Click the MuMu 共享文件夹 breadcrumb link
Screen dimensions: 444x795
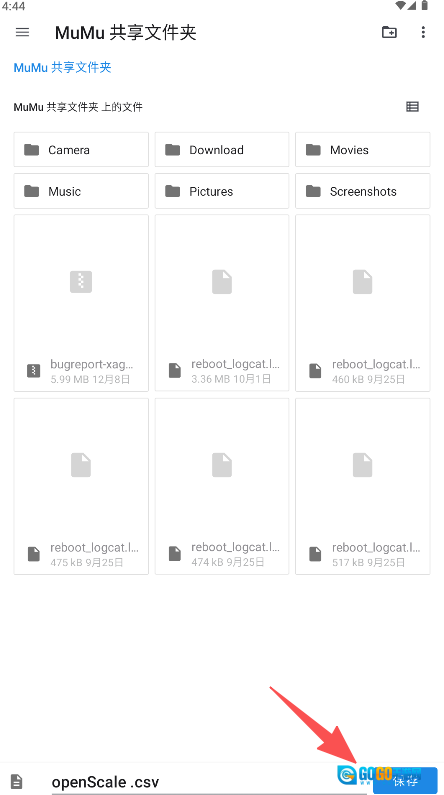[62, 68]
